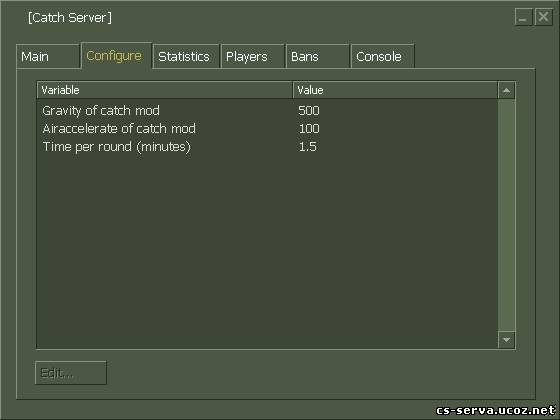
Task: Click the scrollbar down arrow
Action: point(506,340)
